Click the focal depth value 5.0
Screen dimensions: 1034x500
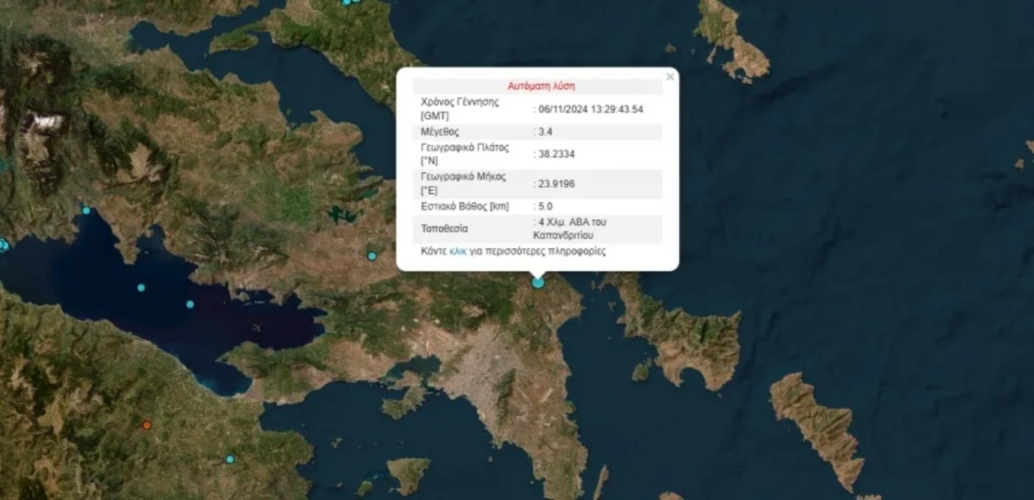tap(545, 206)
